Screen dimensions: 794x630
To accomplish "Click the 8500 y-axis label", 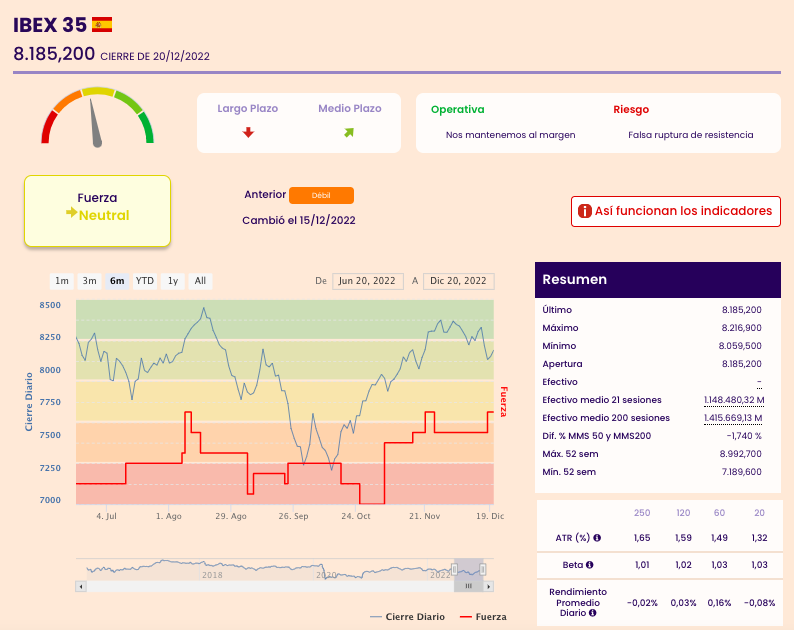I will pos(50,305).
